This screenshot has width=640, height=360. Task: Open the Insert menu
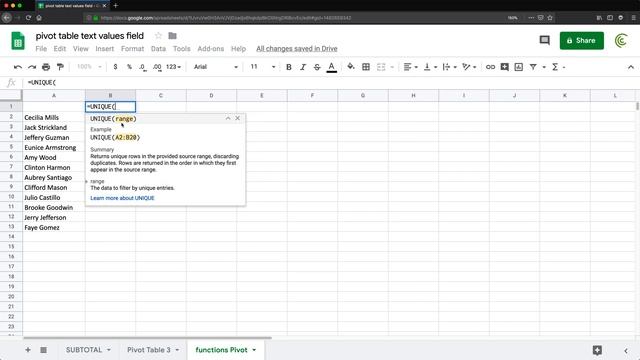pyautogui.click(x=105, y=49)
